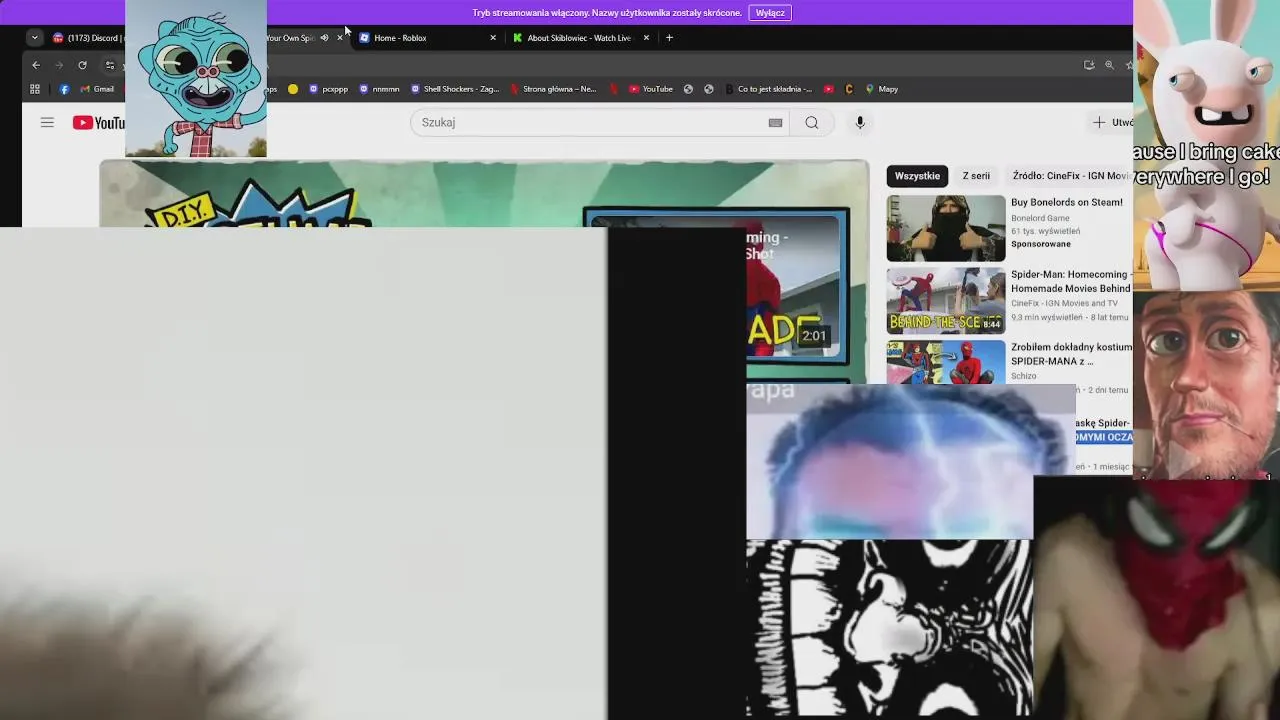Open Buy Bonelords on Steam title
This screenshot has width=1280, height=720.
[1067, 202]
